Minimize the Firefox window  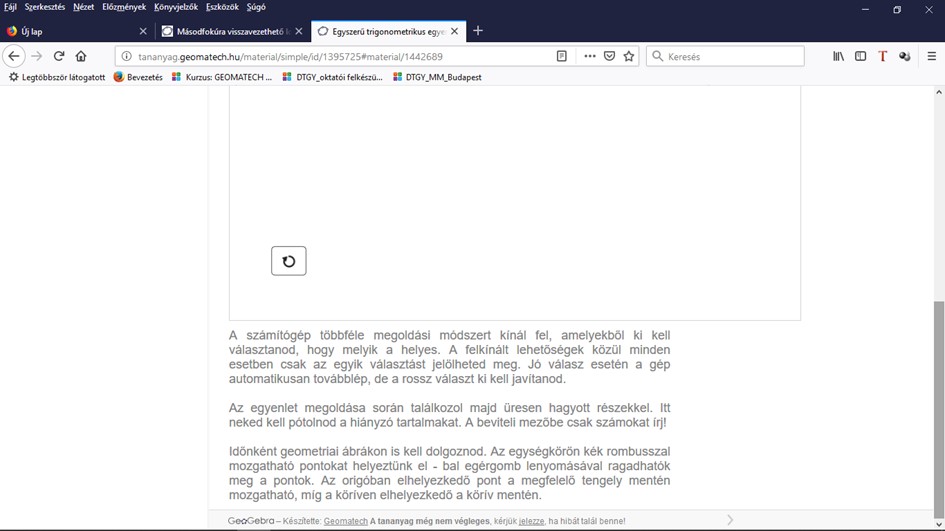click(865, 10)
